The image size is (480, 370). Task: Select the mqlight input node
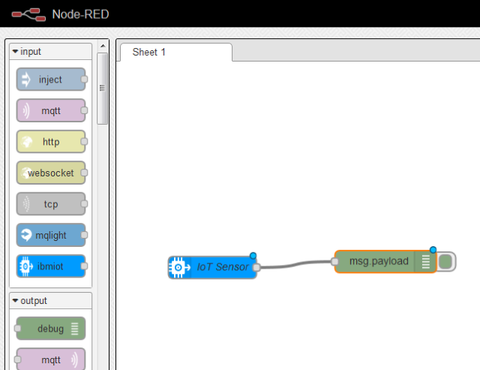click(51, 235)
